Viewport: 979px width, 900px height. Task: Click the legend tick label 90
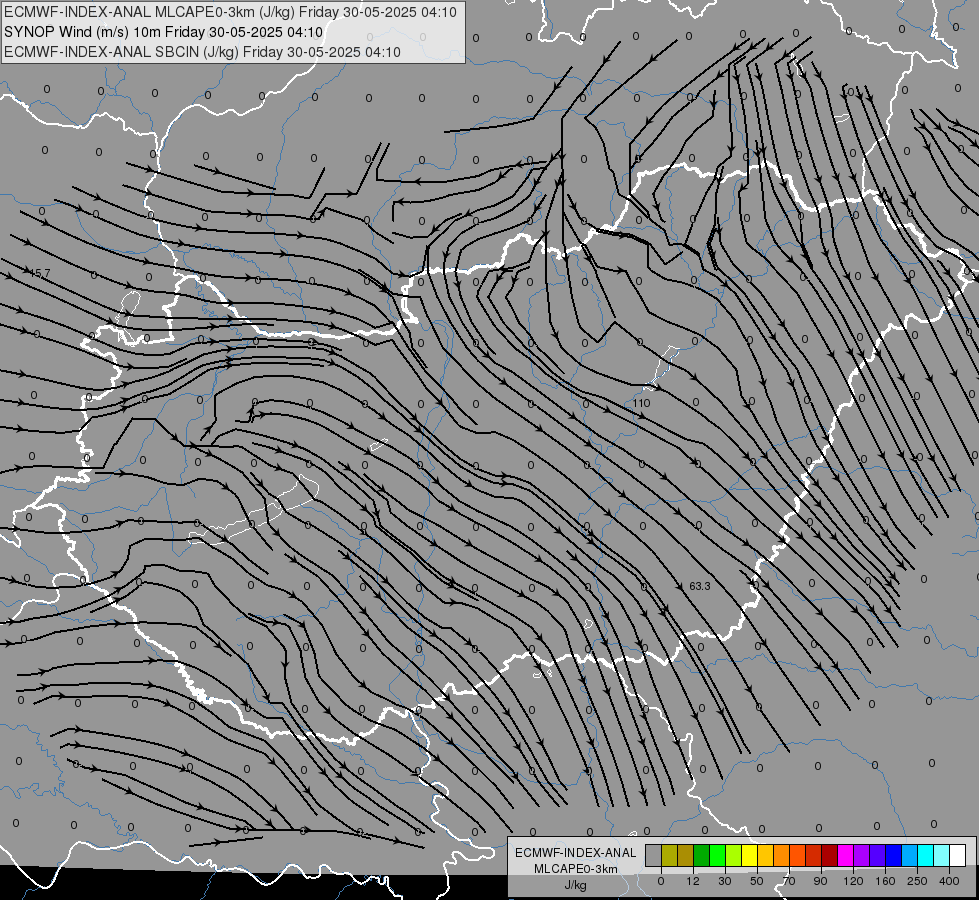821,881
